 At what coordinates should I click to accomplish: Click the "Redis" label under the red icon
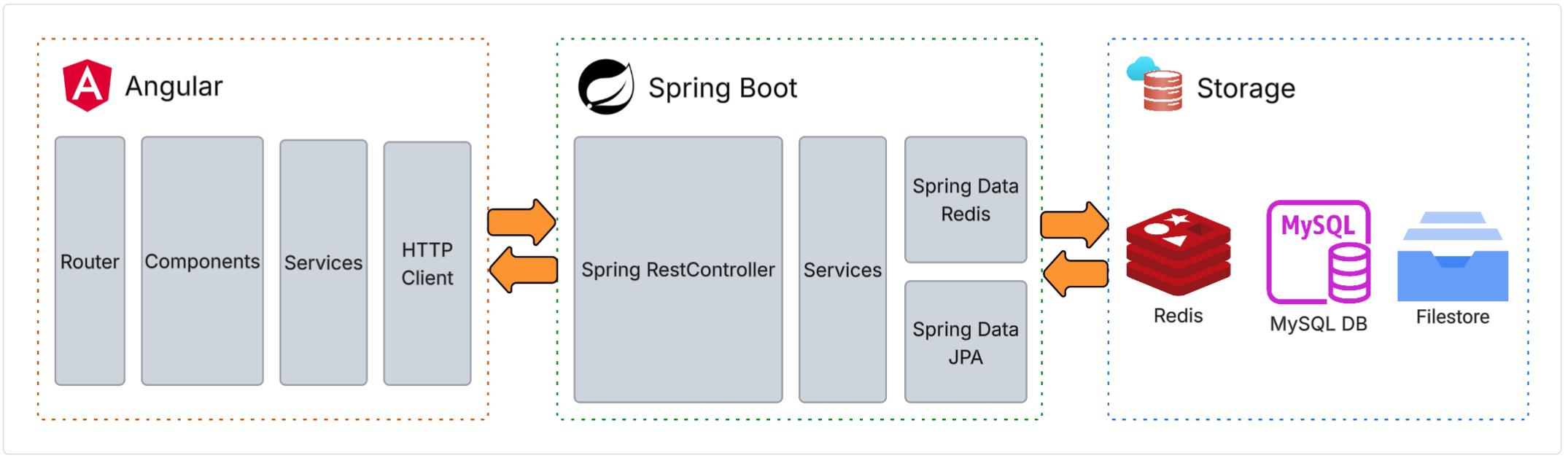click(x=1178, y=315)
